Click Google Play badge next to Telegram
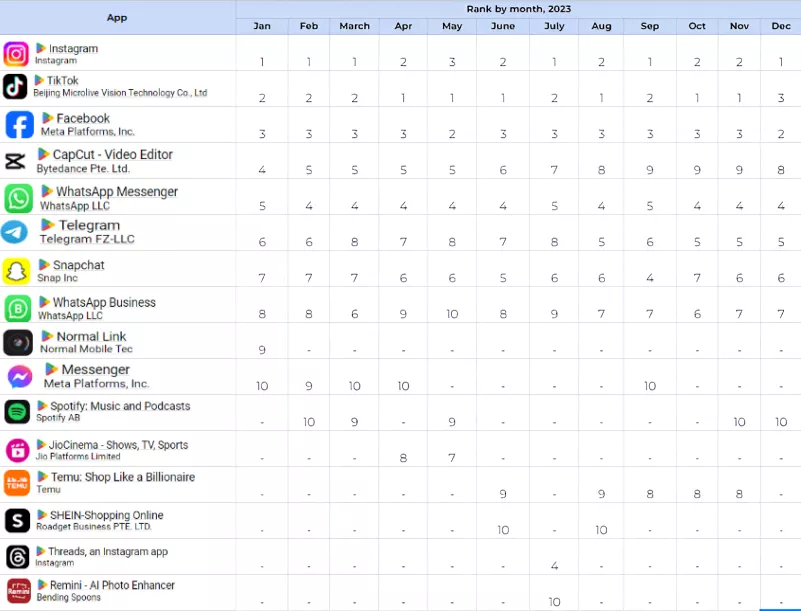Image resolution: width=801 pixels, height=611 pixels. 48,224
